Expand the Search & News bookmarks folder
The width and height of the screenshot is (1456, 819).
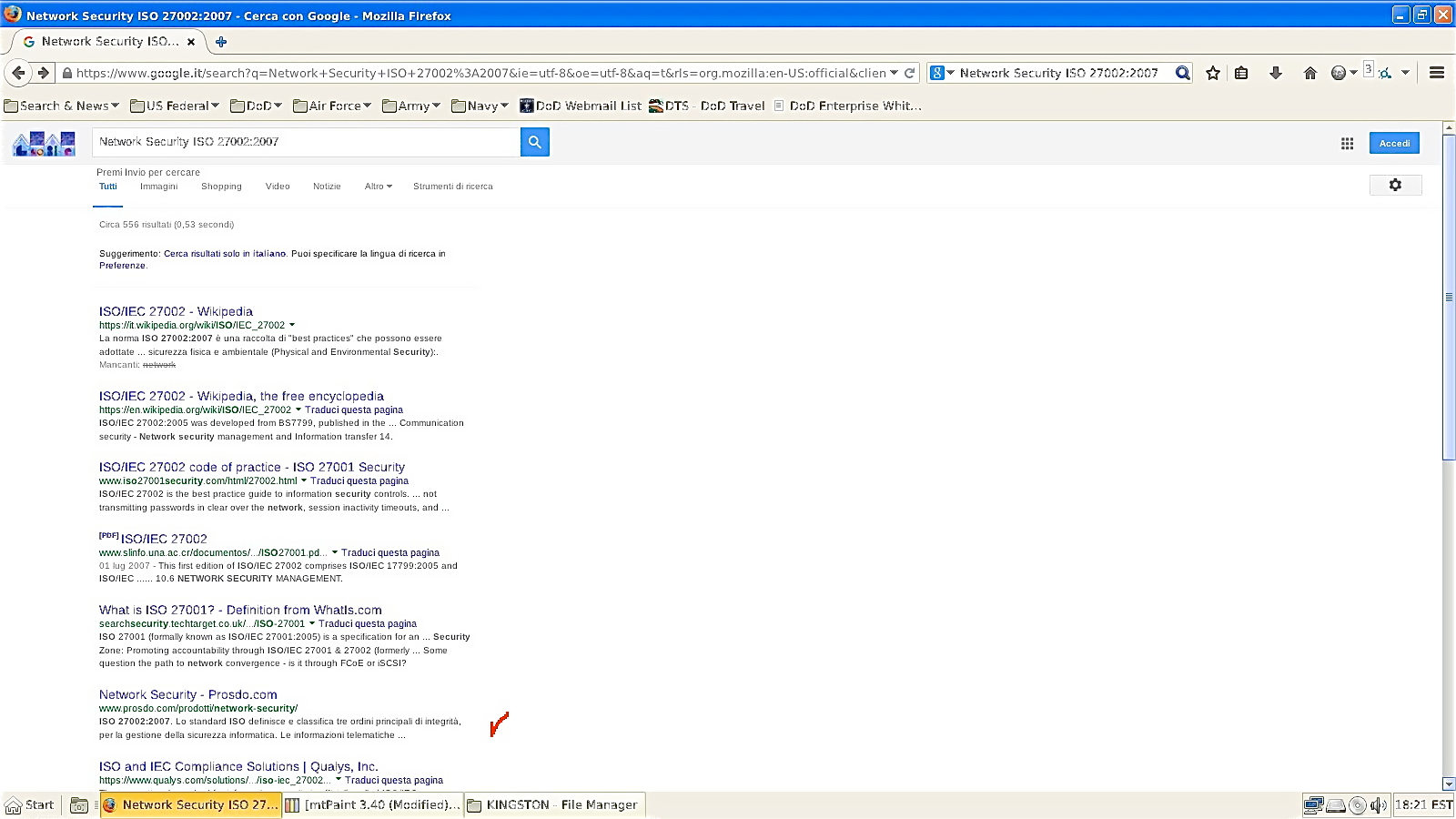62,106
